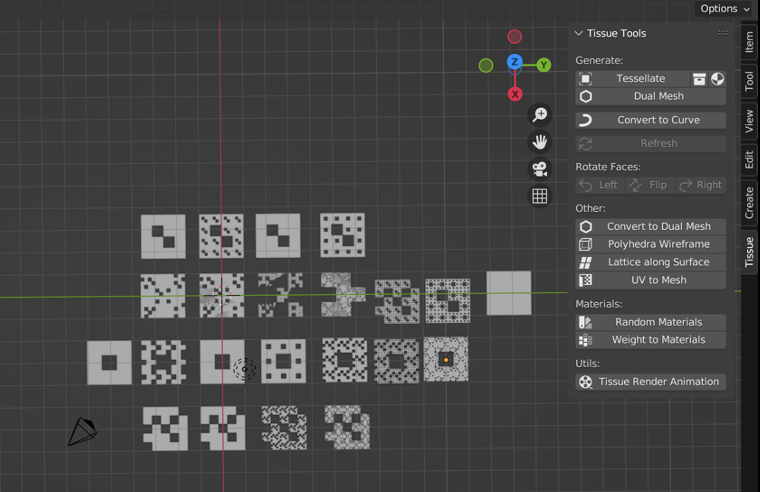Switch to the Edit sidebar tab
The height and width of the screenshot is (492, 760).
(x=749, y=159)
